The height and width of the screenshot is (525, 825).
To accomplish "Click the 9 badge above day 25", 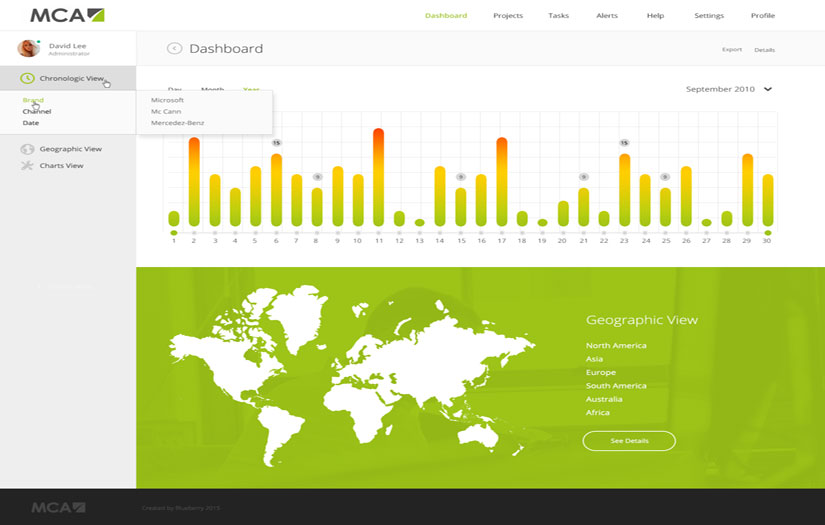I will click(x=665, y=177).
